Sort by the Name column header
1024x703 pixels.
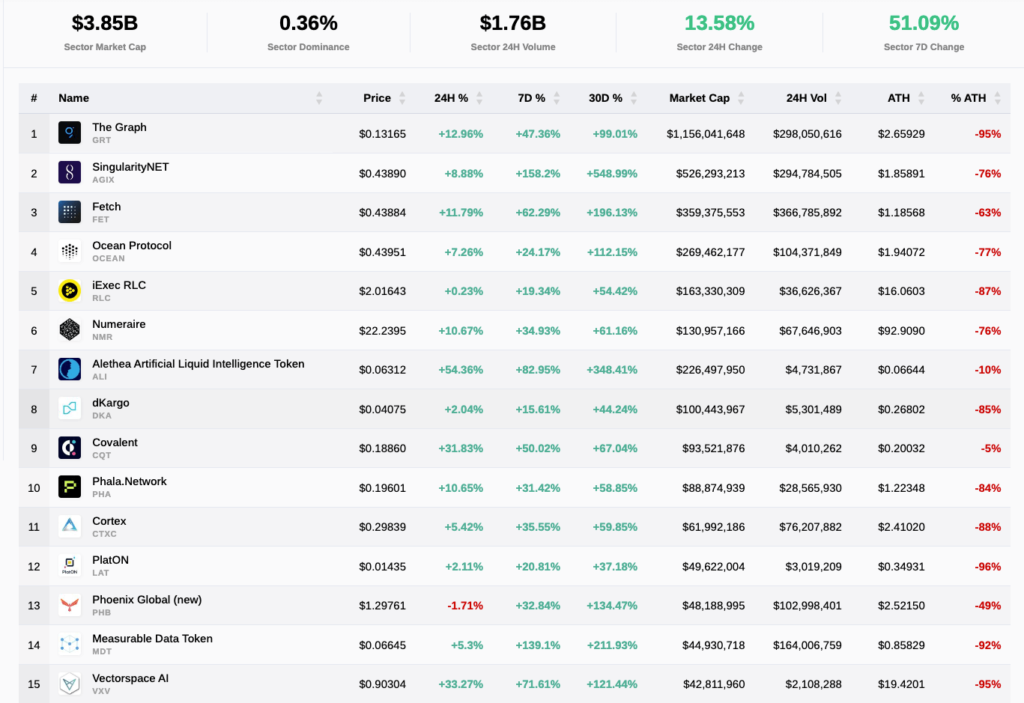click(x=74, y=98)
